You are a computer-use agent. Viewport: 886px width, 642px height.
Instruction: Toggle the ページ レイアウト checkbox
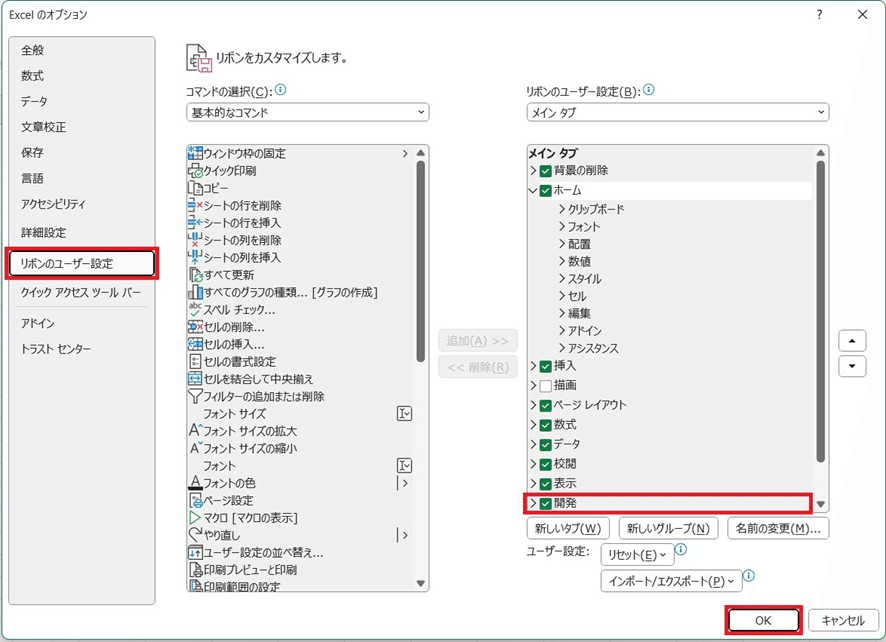click(x=545, y=405)
